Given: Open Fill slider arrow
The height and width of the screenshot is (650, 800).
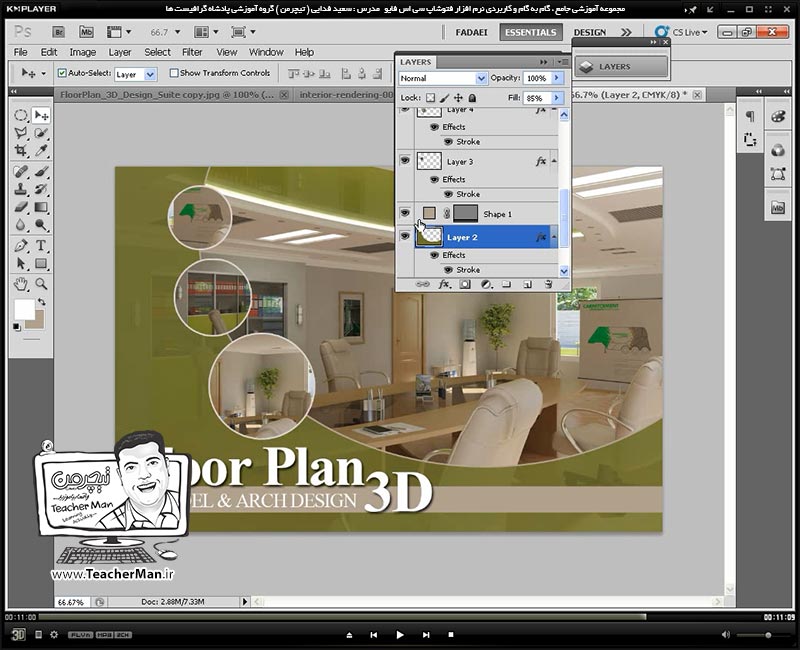Looking at the screenshot, I should coord(557,98).
